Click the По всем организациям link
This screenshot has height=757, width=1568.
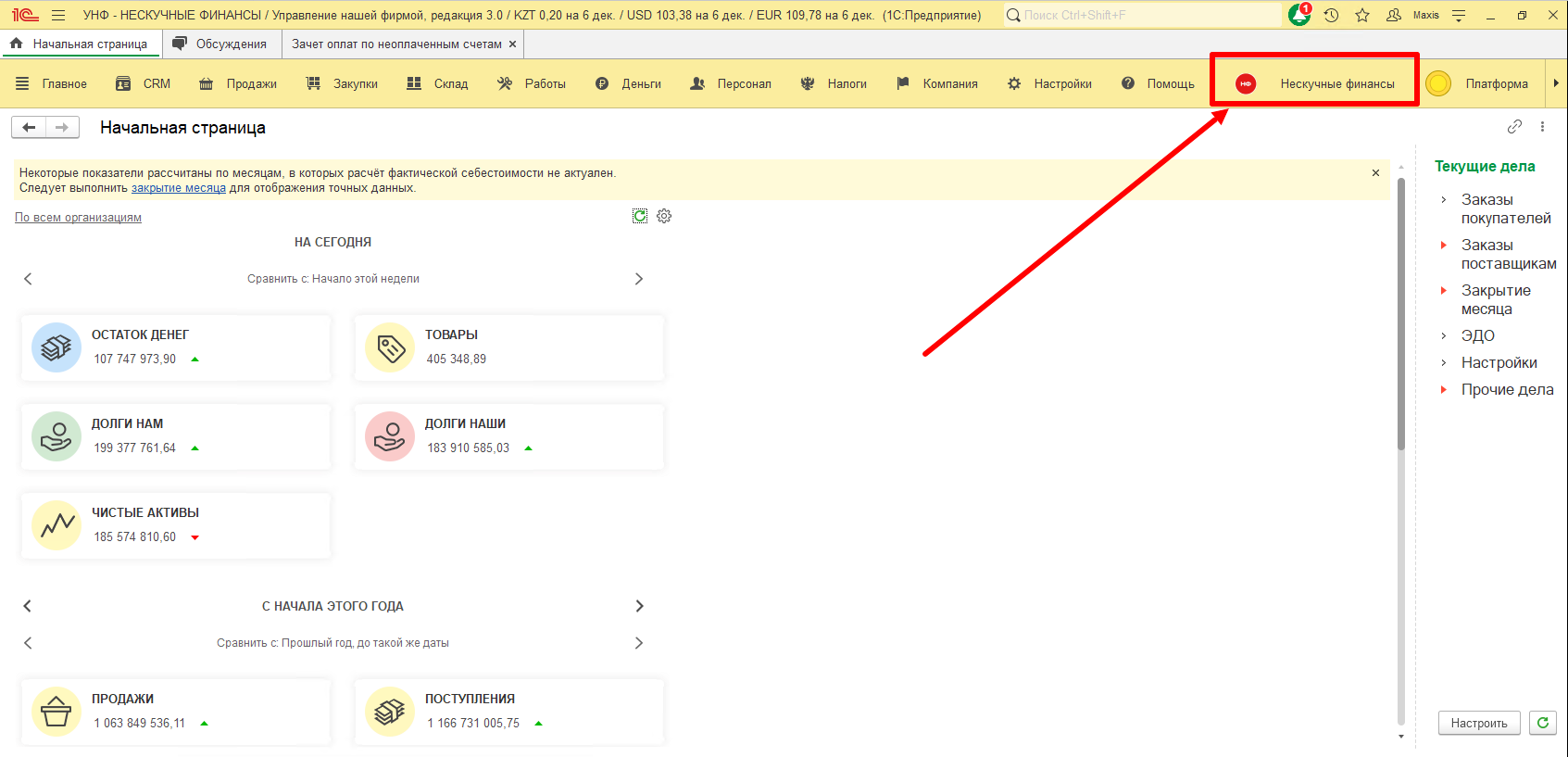pos(78,218)
